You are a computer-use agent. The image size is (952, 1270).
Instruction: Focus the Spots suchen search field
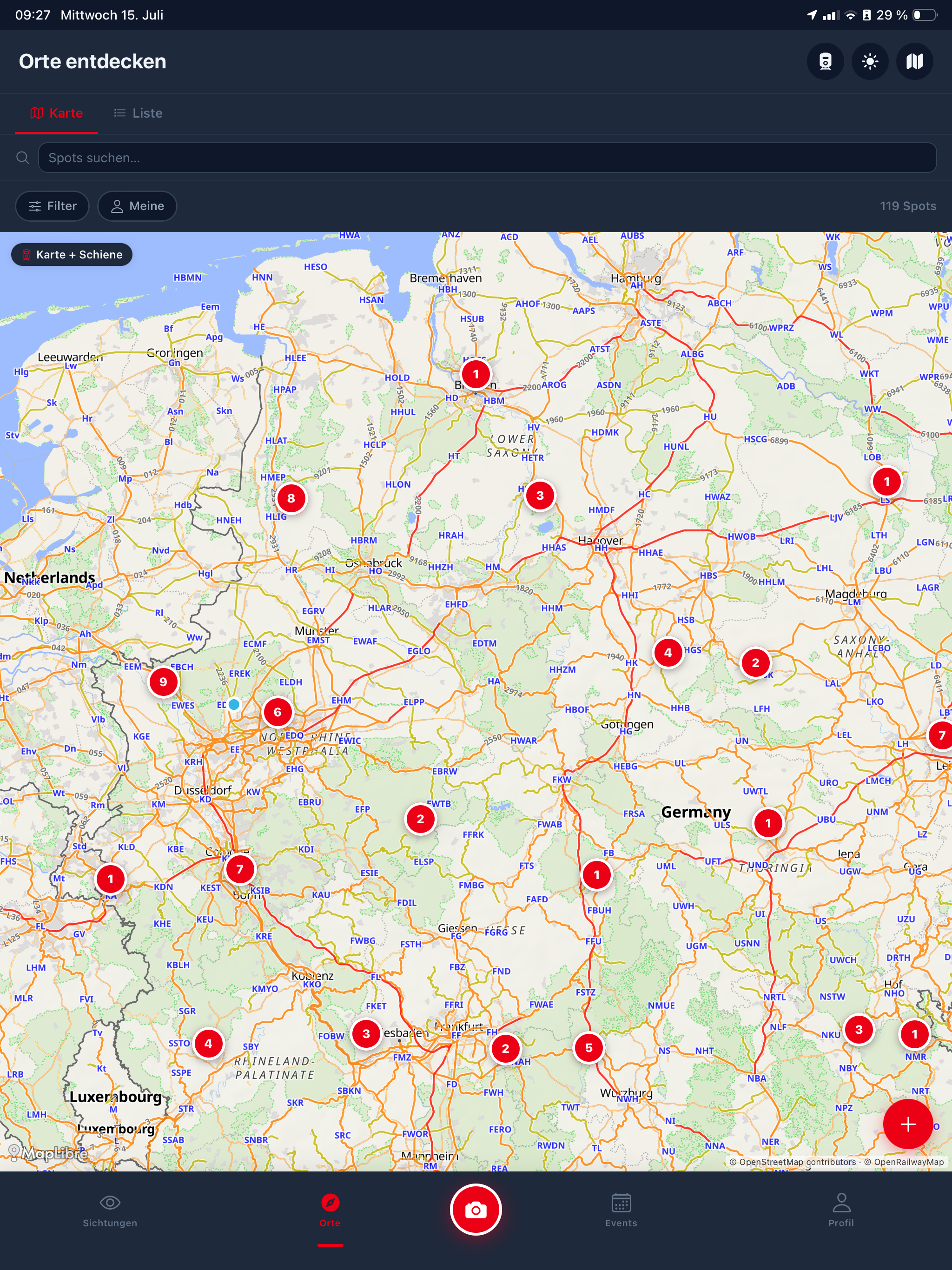pyautogui.click(x=487, y=158)
